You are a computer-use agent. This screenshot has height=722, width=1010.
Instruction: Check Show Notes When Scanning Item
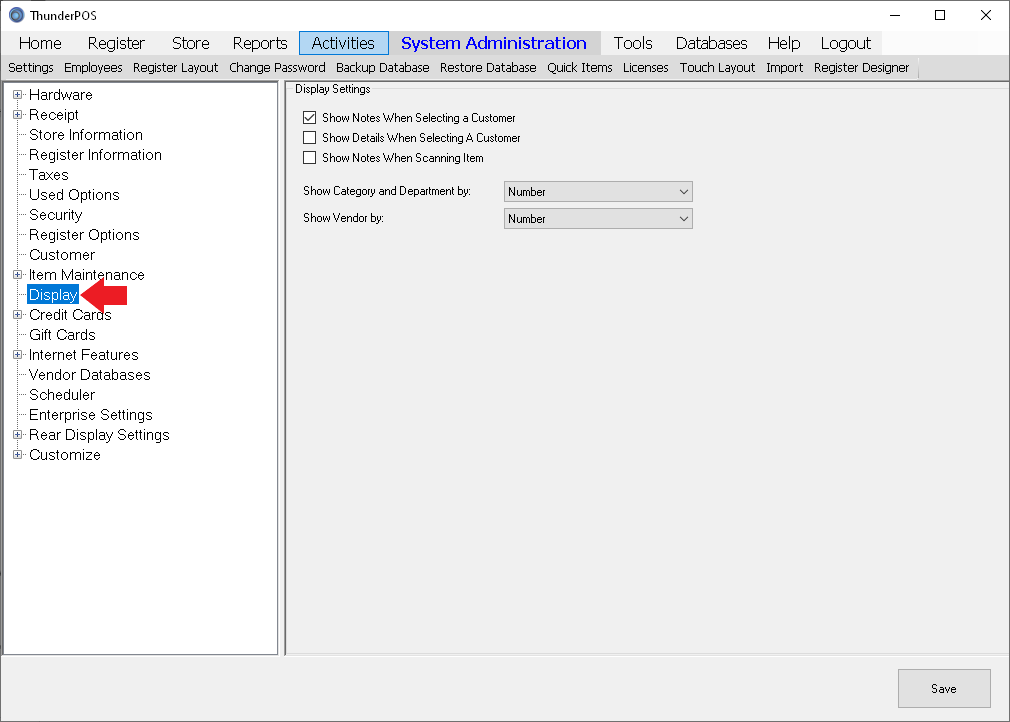pyautogui.click(x=310, y=158)
